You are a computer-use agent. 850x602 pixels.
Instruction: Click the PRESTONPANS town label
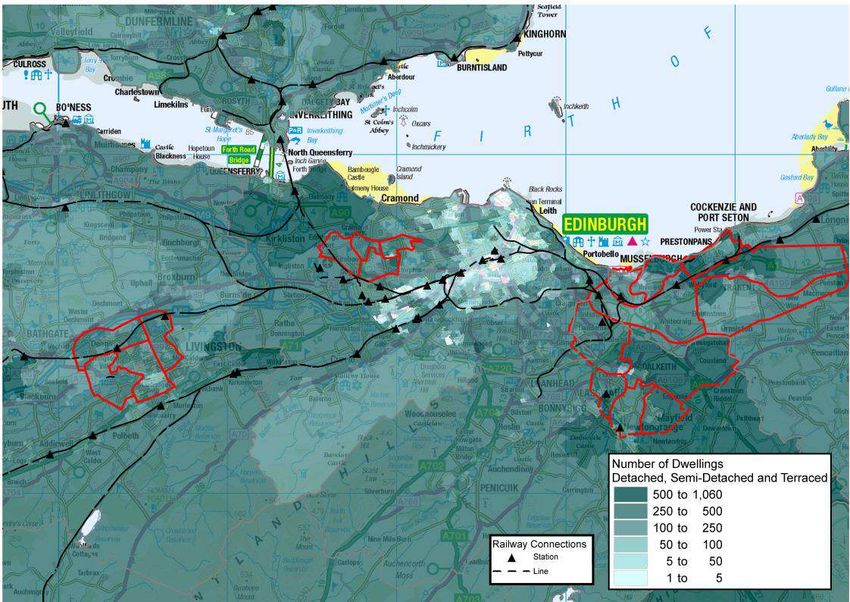pyautogui.click(x=686, y=242)
